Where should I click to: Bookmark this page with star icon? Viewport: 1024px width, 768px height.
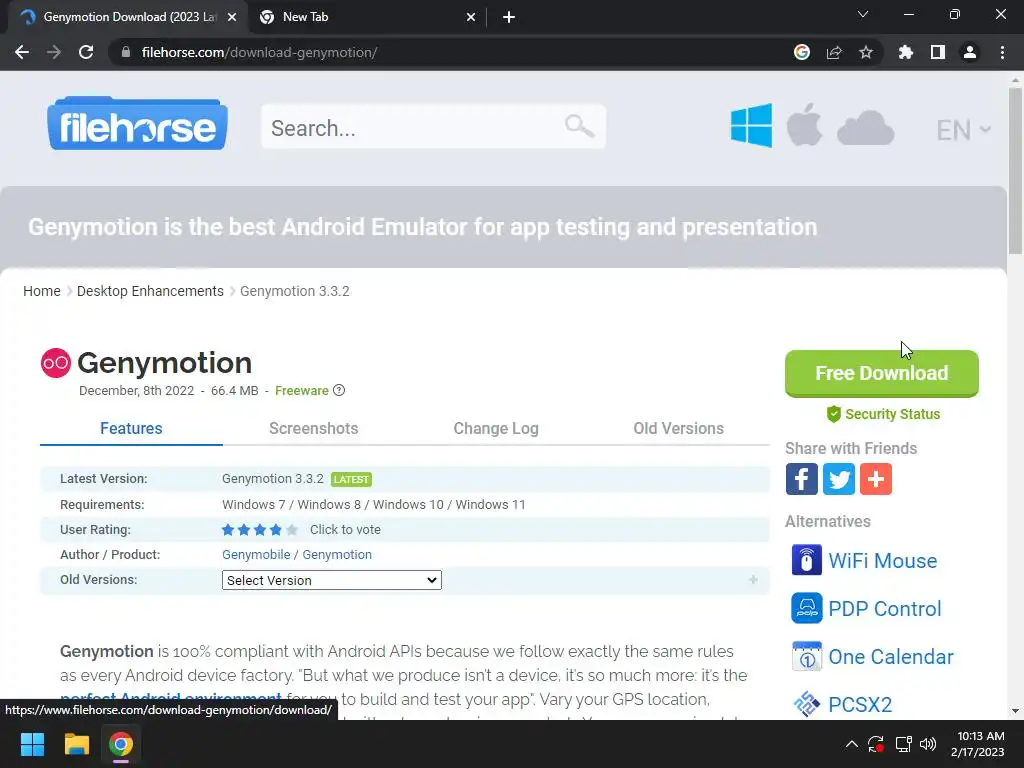[x=866, y=52]
